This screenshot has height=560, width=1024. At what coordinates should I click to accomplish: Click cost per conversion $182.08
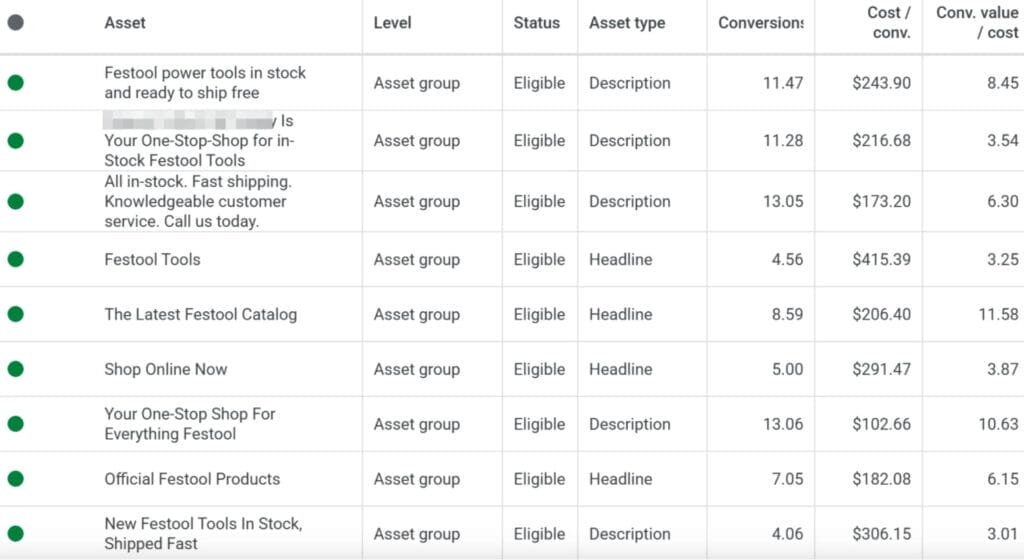881,478
